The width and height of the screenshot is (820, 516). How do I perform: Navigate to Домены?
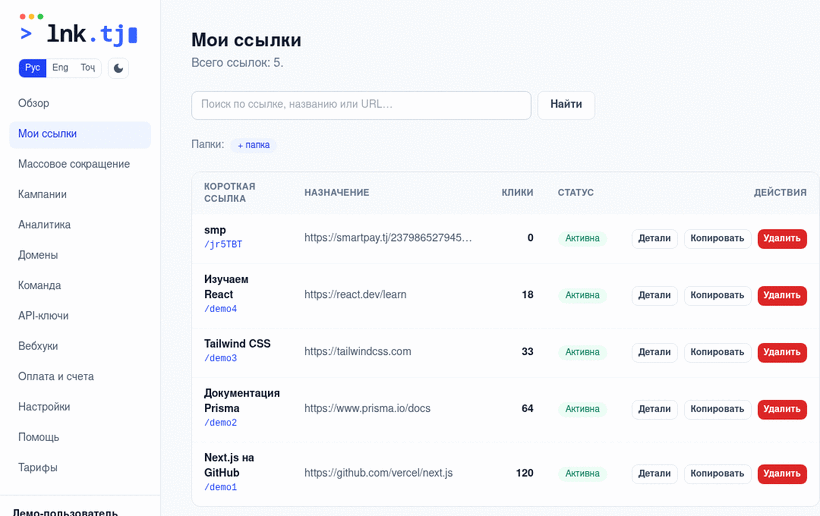point(80,255)
